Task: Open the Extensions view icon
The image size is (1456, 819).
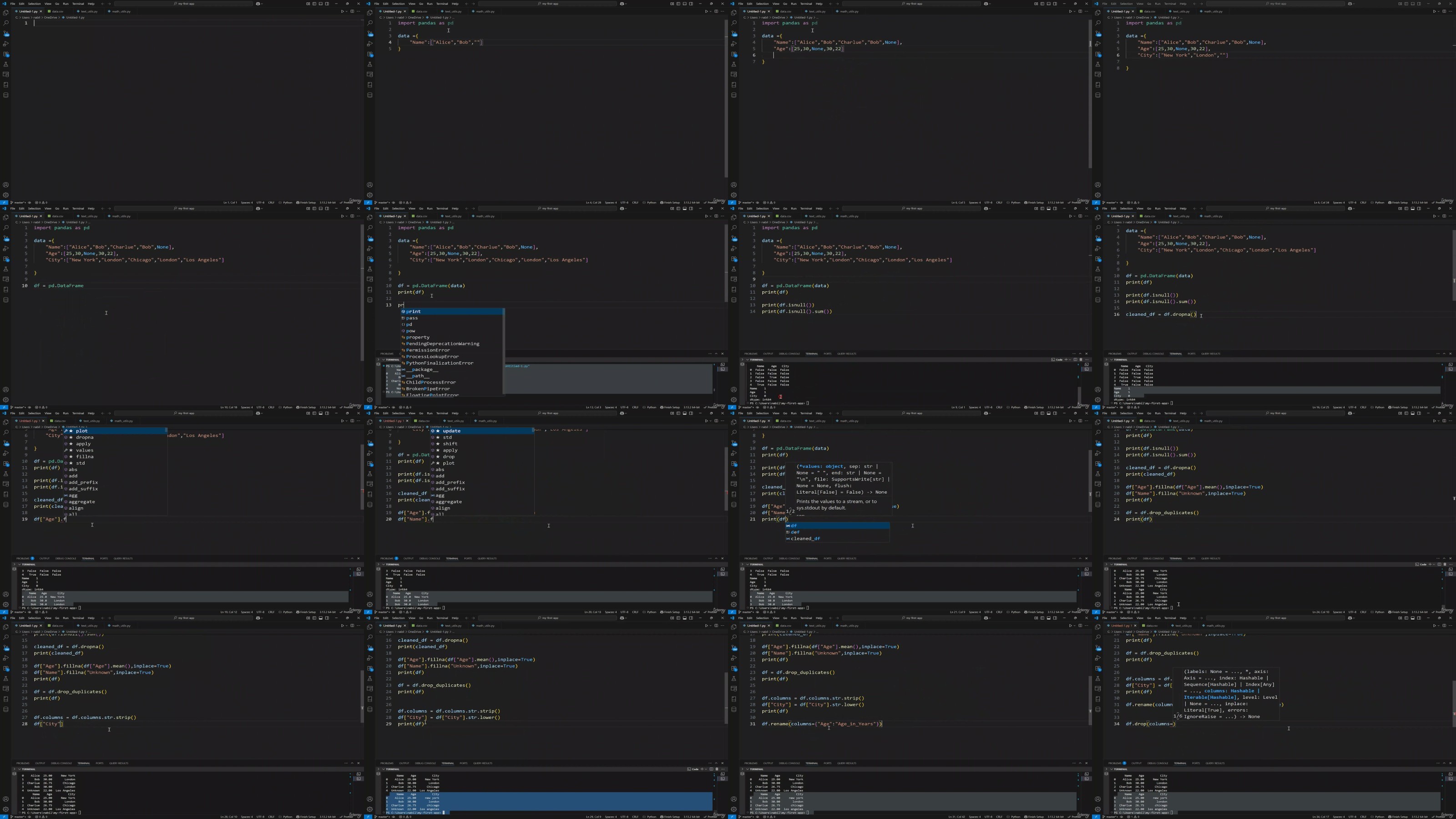Action: [x=5, y=54]
